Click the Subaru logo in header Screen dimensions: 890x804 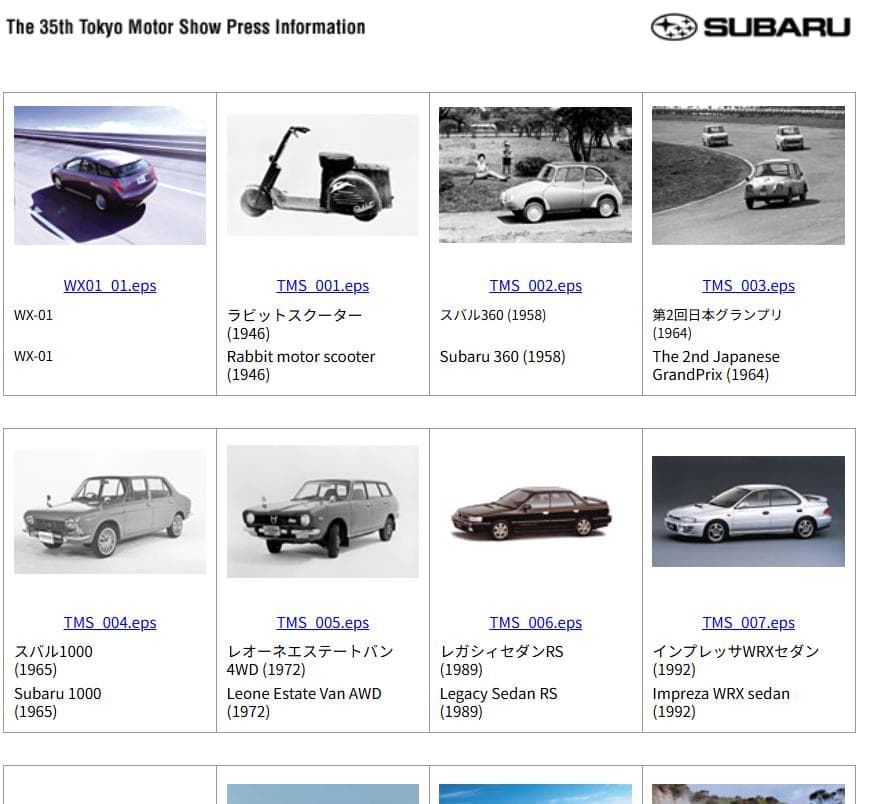point(750,27)
